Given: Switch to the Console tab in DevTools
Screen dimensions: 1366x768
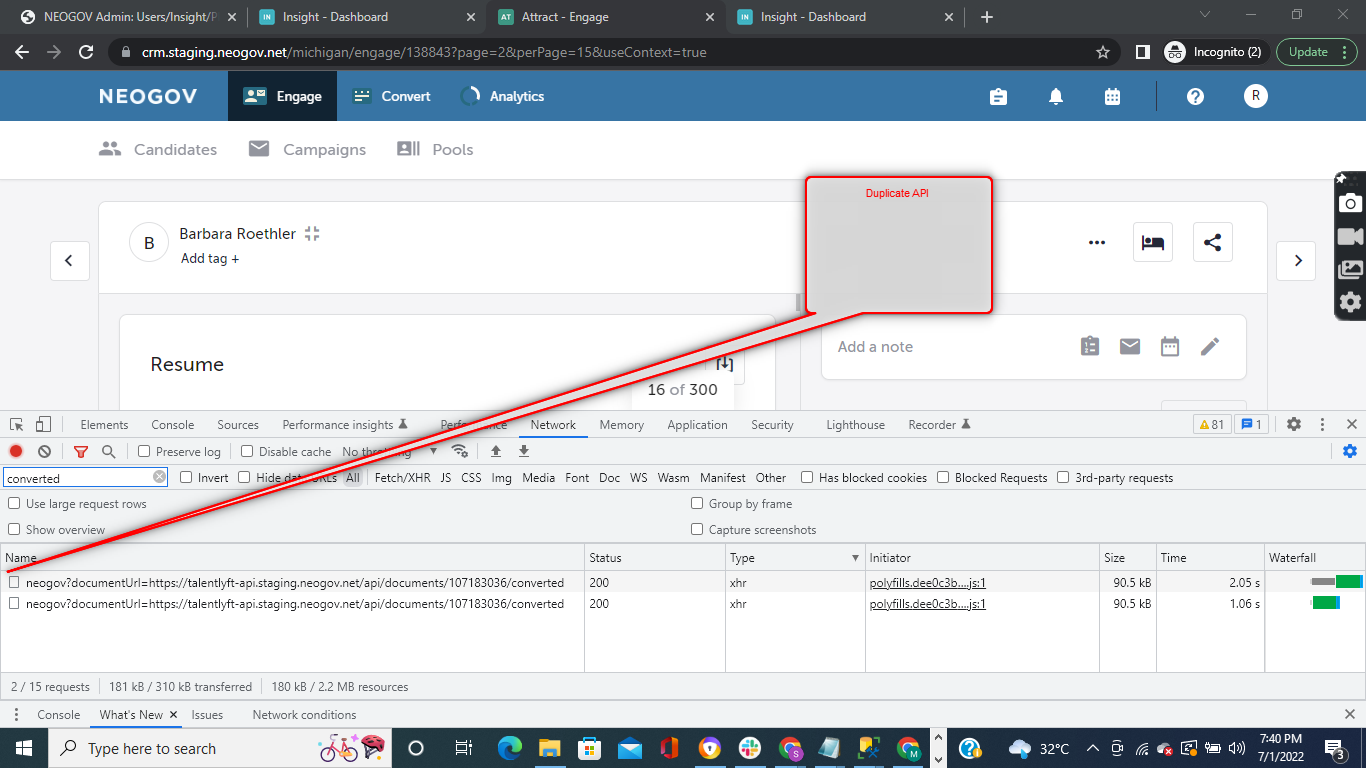Looking at the screenshot, I should click(172, 424).
